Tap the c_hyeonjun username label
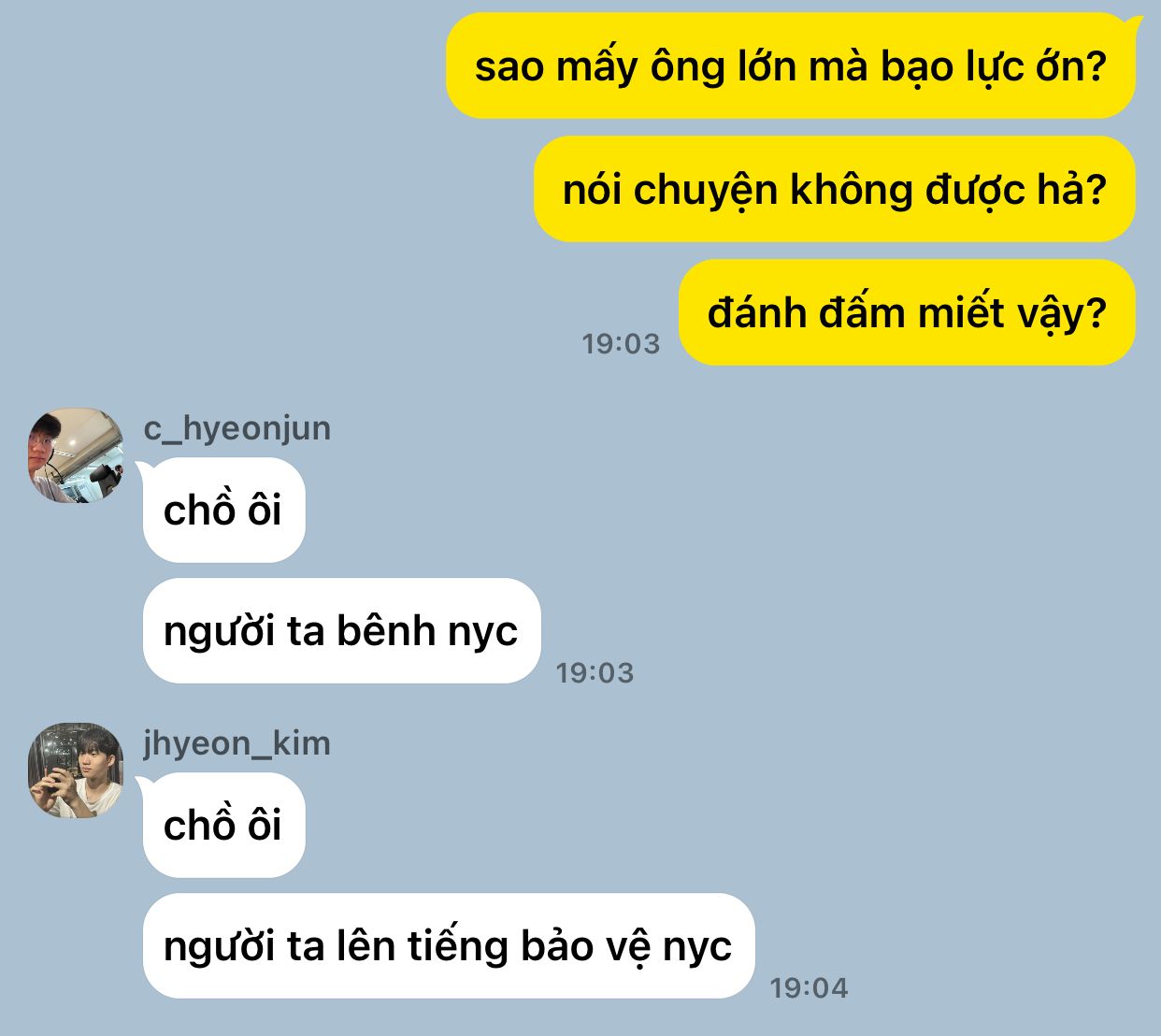The width and height of the screenshot is (1161, 1036). point(237,428)
